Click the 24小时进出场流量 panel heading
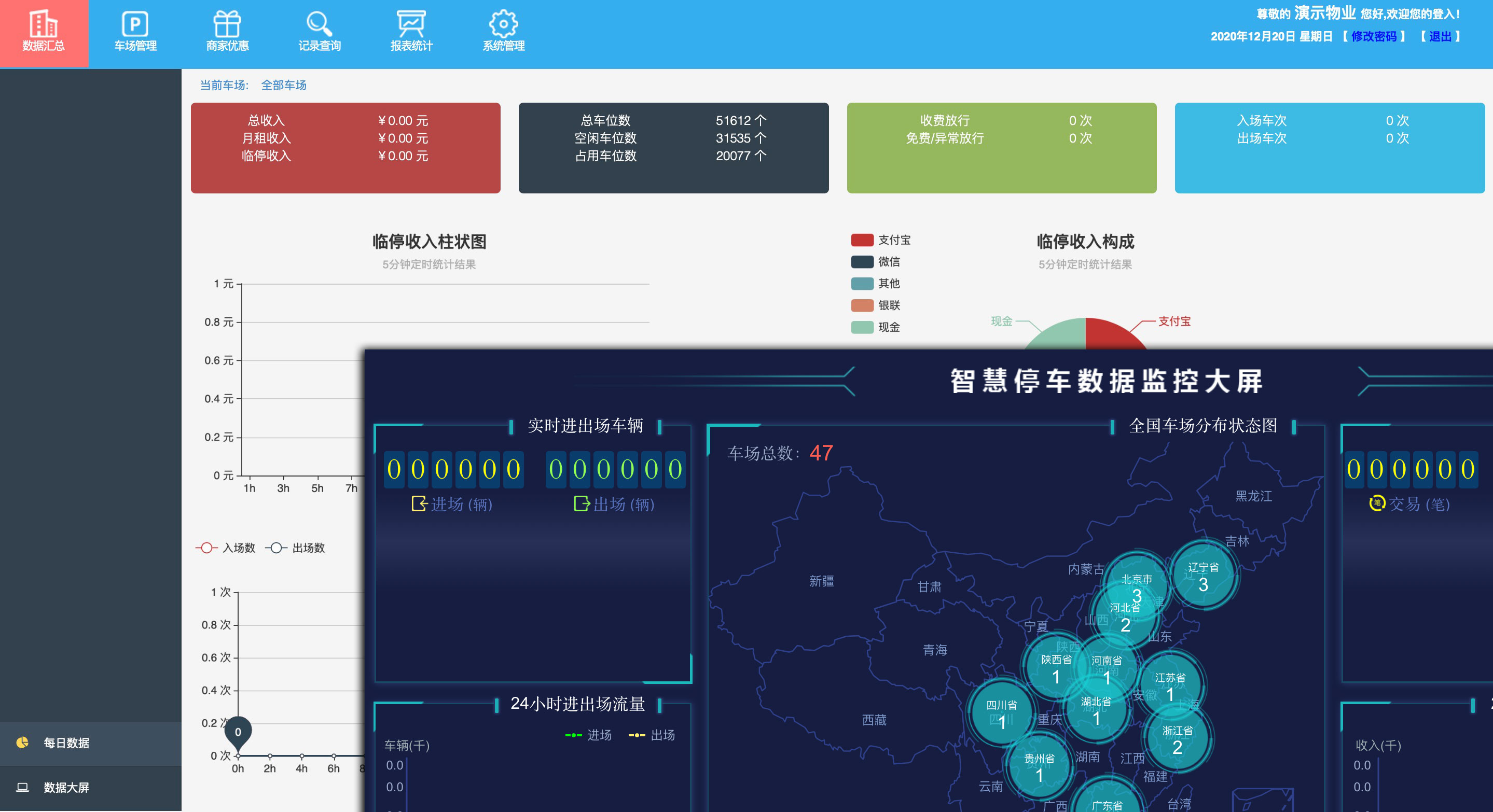Image resolution: width=1493 pixels, height=812 pixels. [577, 704]
